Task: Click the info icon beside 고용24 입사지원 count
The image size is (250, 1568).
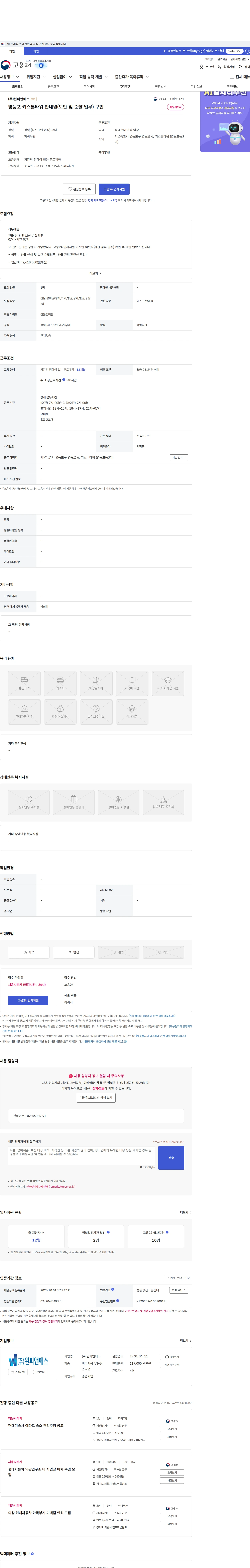Action: 167,1232
